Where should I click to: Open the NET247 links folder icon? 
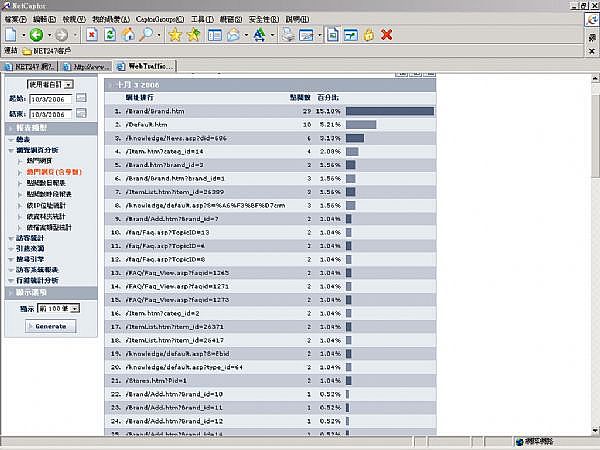point(27,51)
